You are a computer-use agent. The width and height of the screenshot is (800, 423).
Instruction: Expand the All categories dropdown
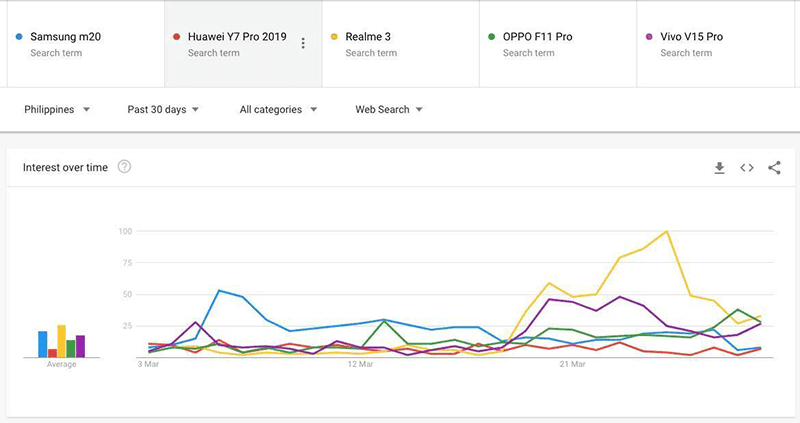278,110
